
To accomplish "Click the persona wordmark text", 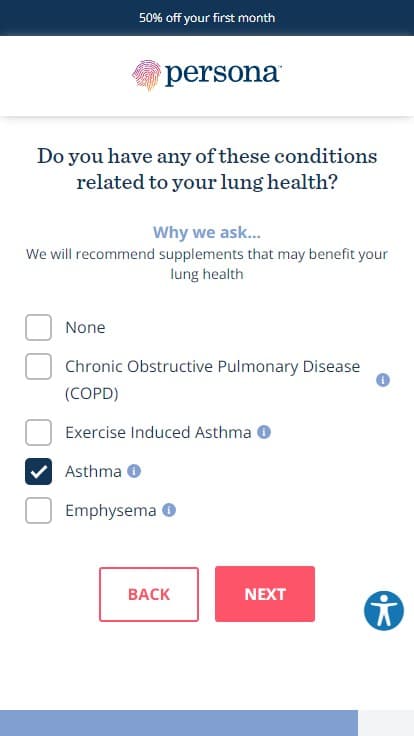I will 223,74.
